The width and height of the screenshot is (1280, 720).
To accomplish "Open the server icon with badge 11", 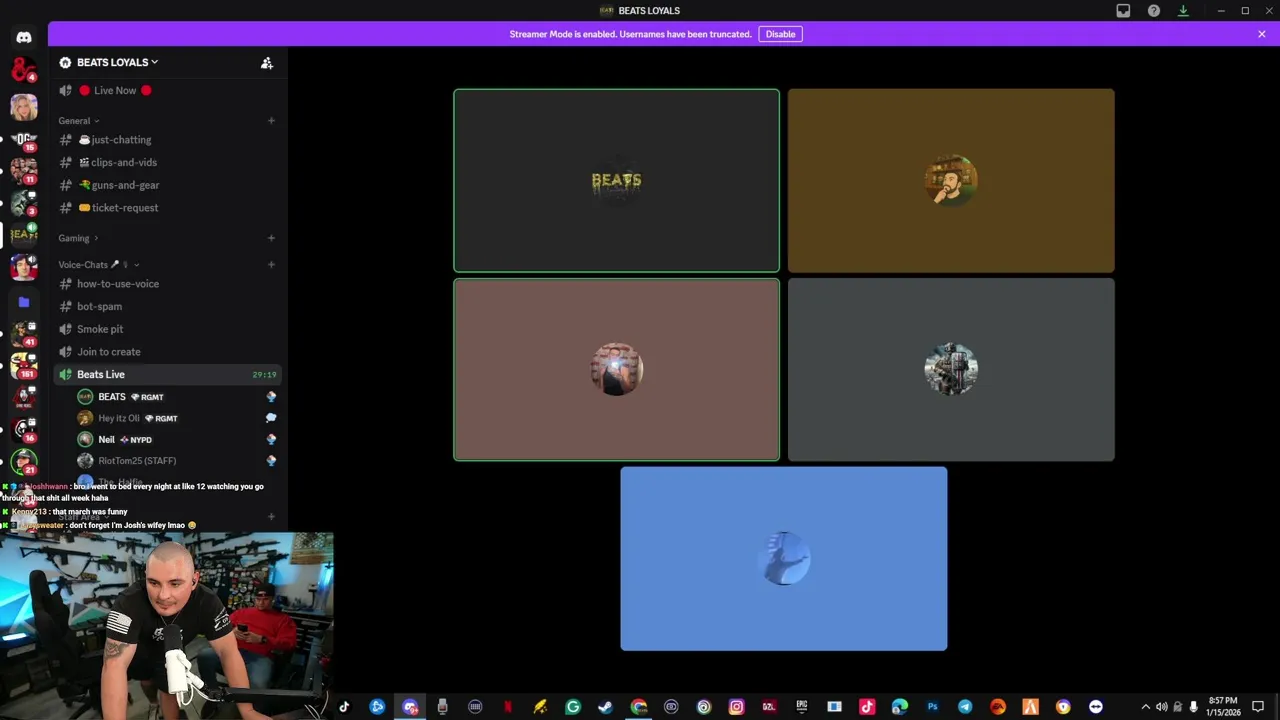I will (x=24, y=171).
